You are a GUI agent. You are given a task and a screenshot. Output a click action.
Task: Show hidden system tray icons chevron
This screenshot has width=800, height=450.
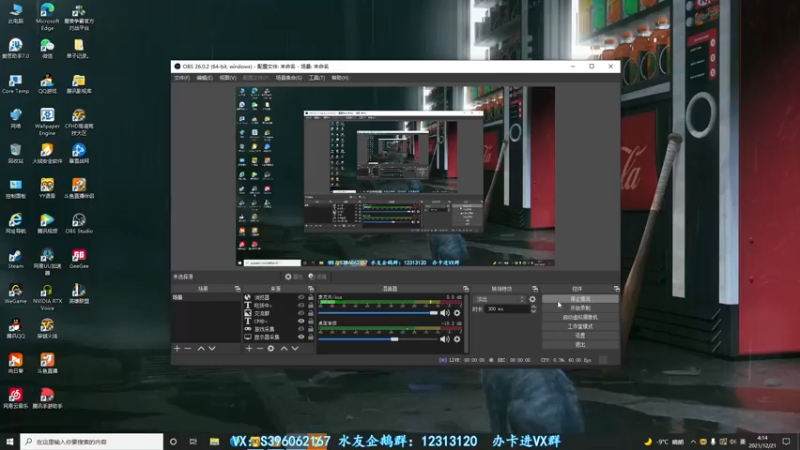tap(693, 441)
